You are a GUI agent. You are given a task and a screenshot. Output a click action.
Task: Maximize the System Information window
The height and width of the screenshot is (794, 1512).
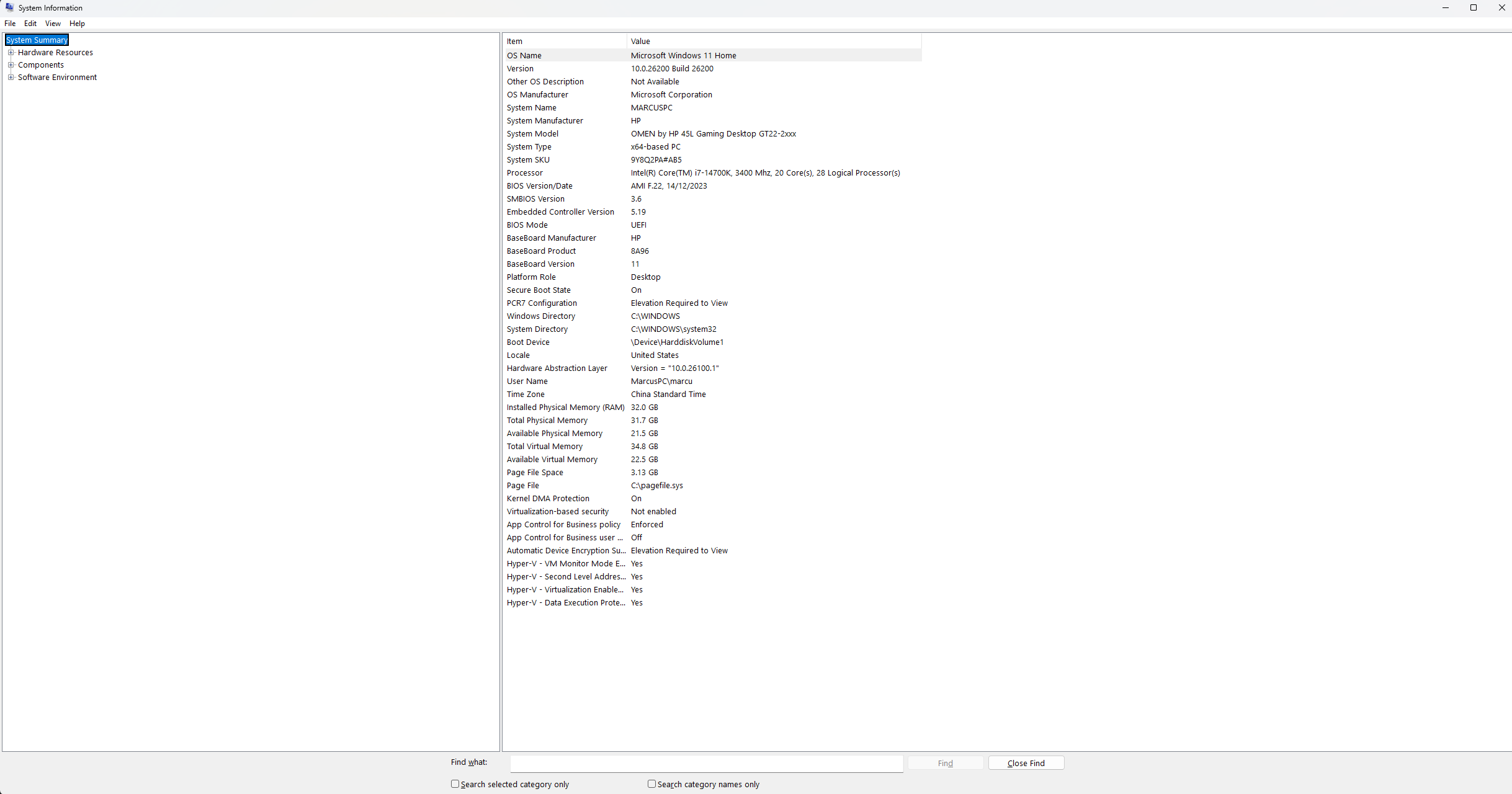1474,8
